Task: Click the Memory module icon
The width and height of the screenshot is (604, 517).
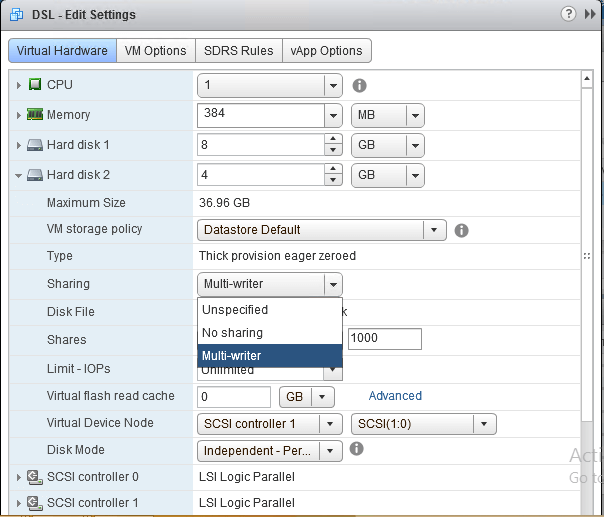Action: point(34,115)
